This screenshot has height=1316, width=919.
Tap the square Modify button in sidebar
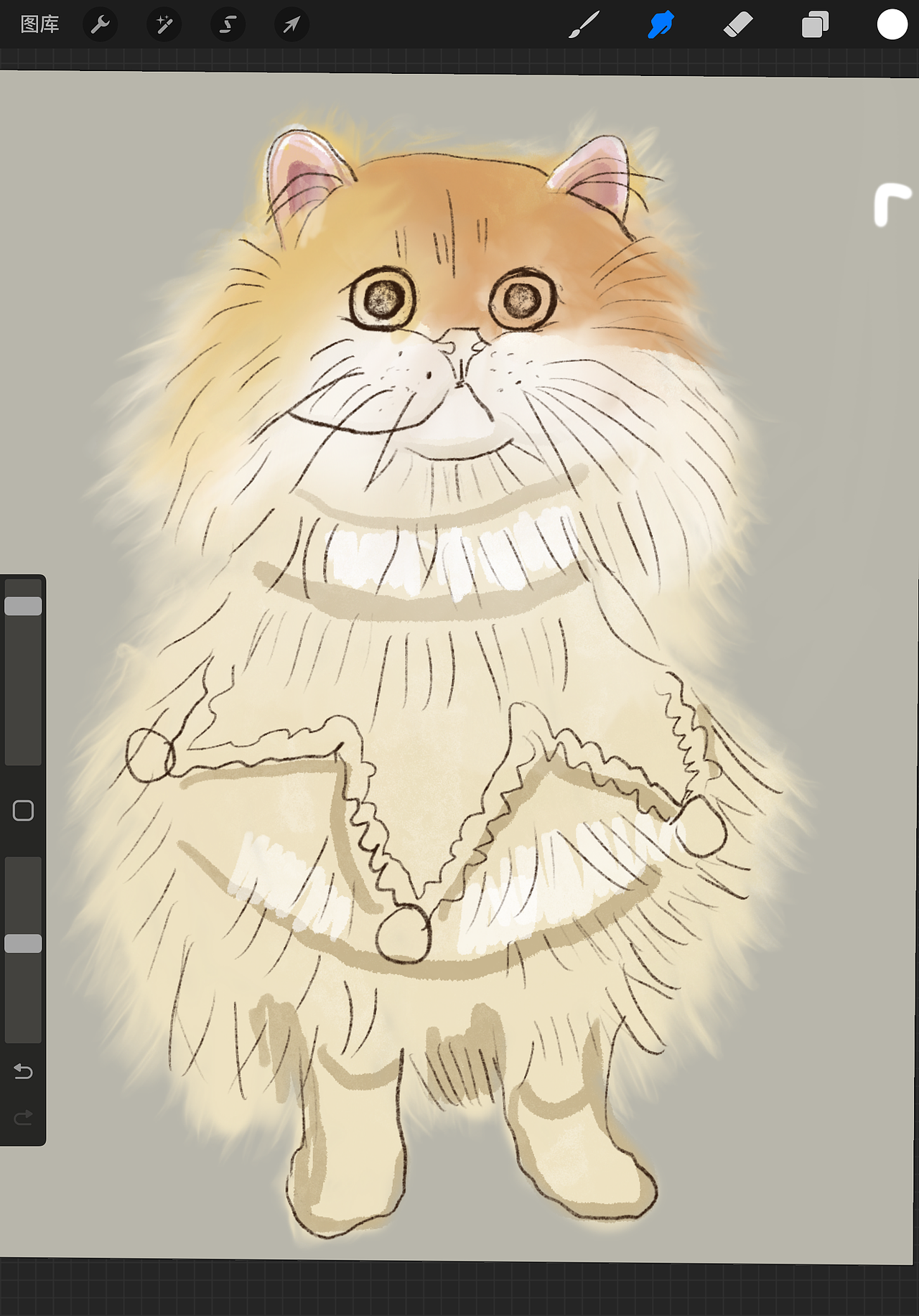(x=23, y=811)
